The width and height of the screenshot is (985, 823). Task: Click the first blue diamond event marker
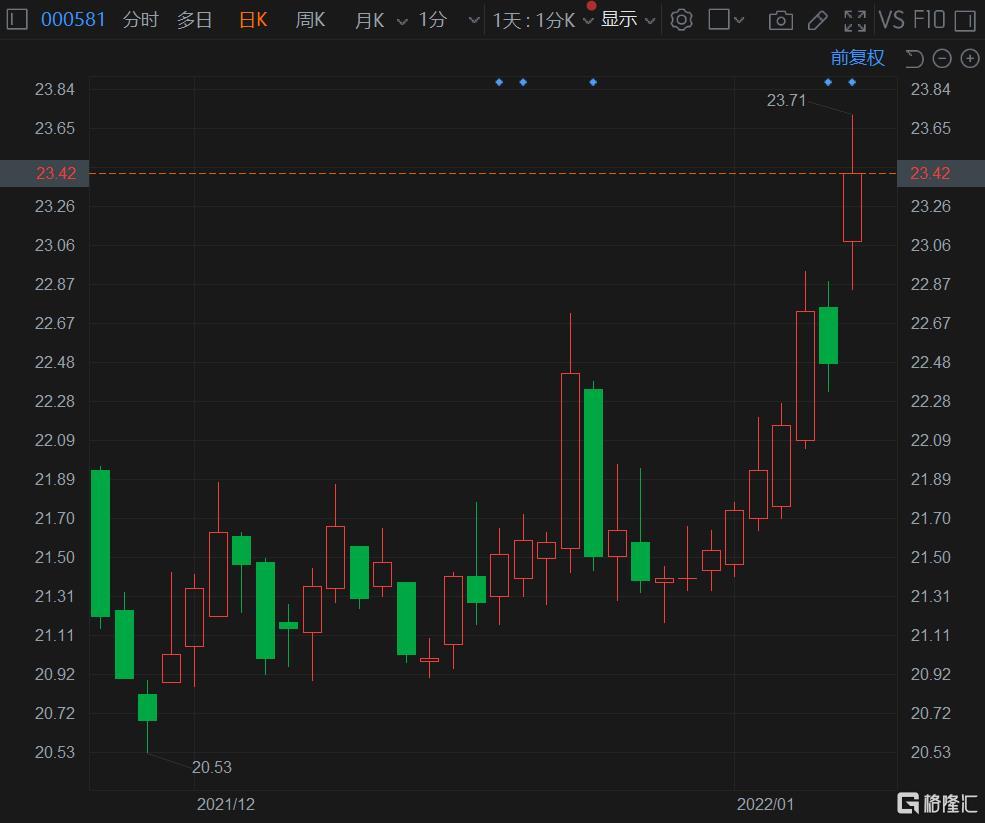(499, 82)
